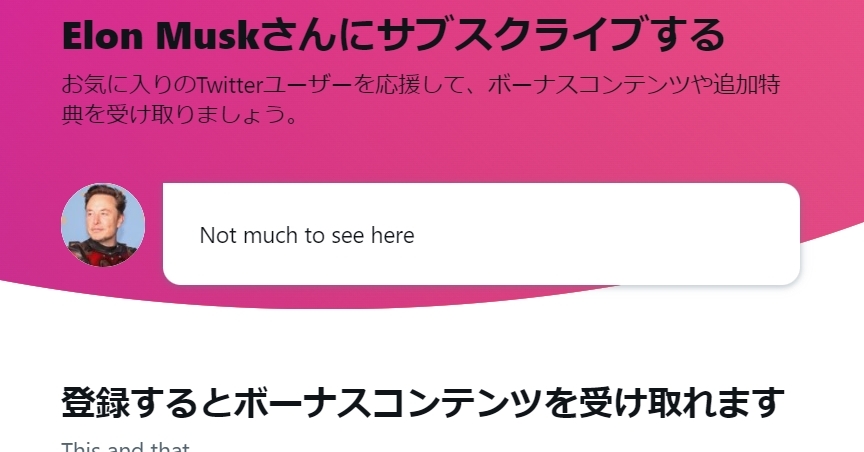Click "応援して" in the subtitle

click(x=397, y=84)
